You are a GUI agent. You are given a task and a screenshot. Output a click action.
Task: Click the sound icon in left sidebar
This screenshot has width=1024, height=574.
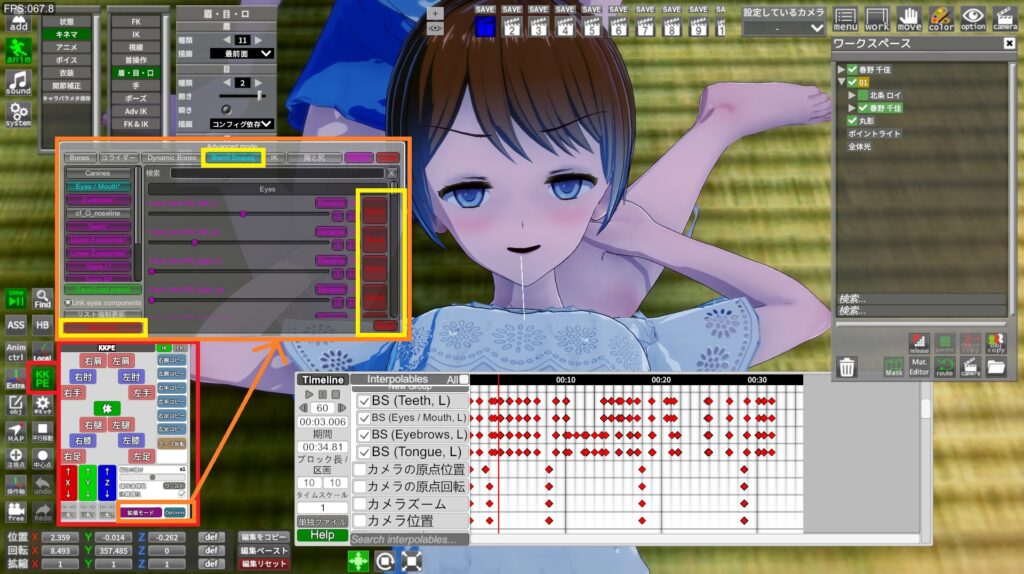click(x=18, y=82)
